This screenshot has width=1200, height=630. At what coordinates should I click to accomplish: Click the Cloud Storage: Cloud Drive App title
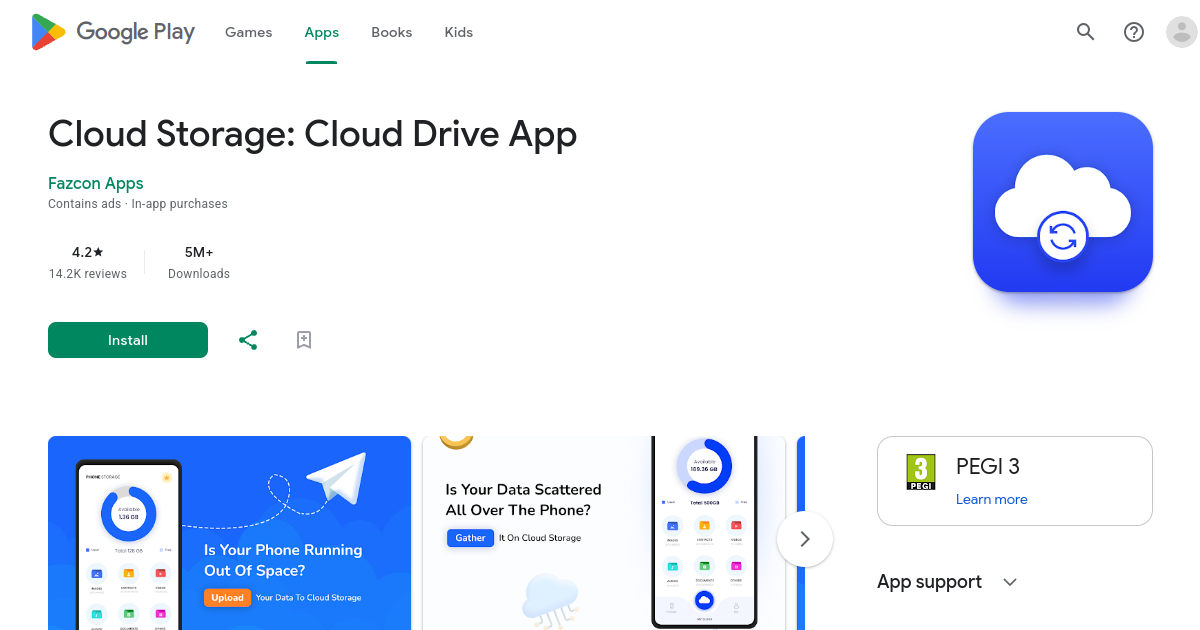click(313, 133)
